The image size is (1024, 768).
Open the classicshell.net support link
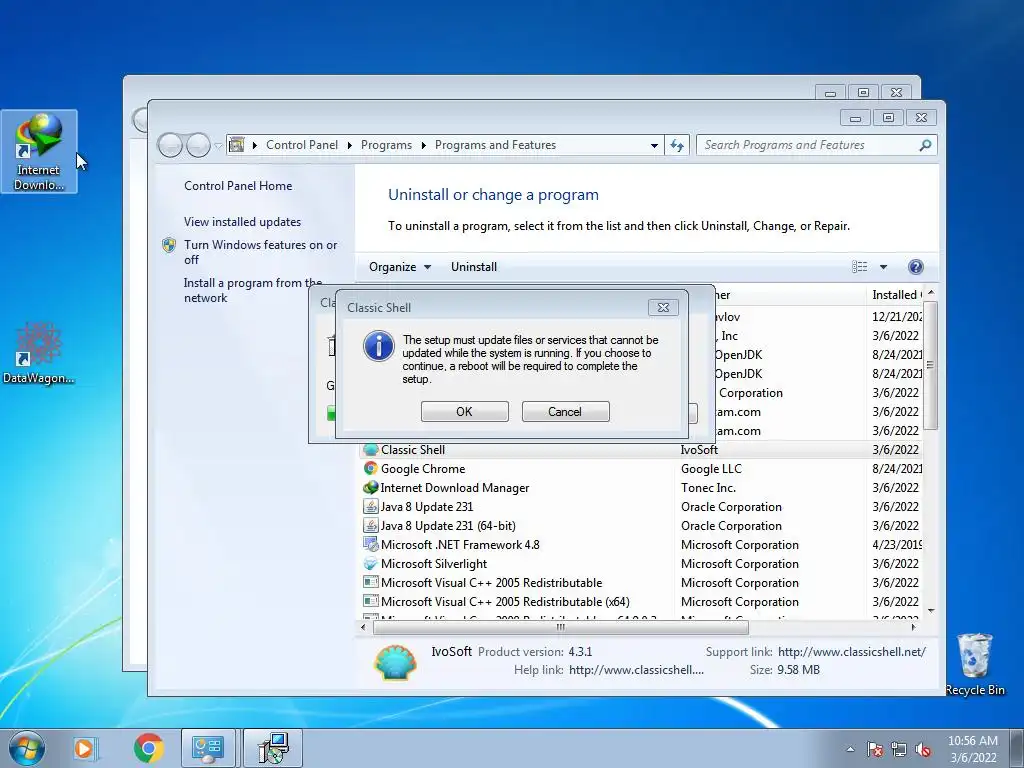[852, 652]
